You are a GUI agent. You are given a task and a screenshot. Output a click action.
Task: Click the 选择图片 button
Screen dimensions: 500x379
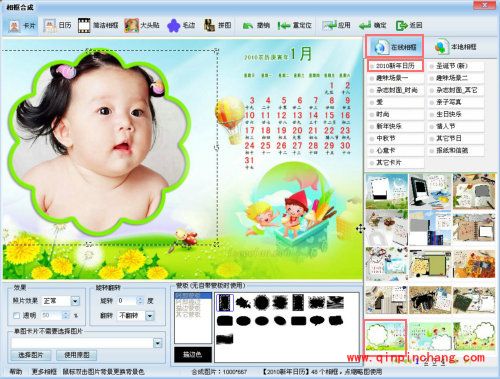[31, 355]
